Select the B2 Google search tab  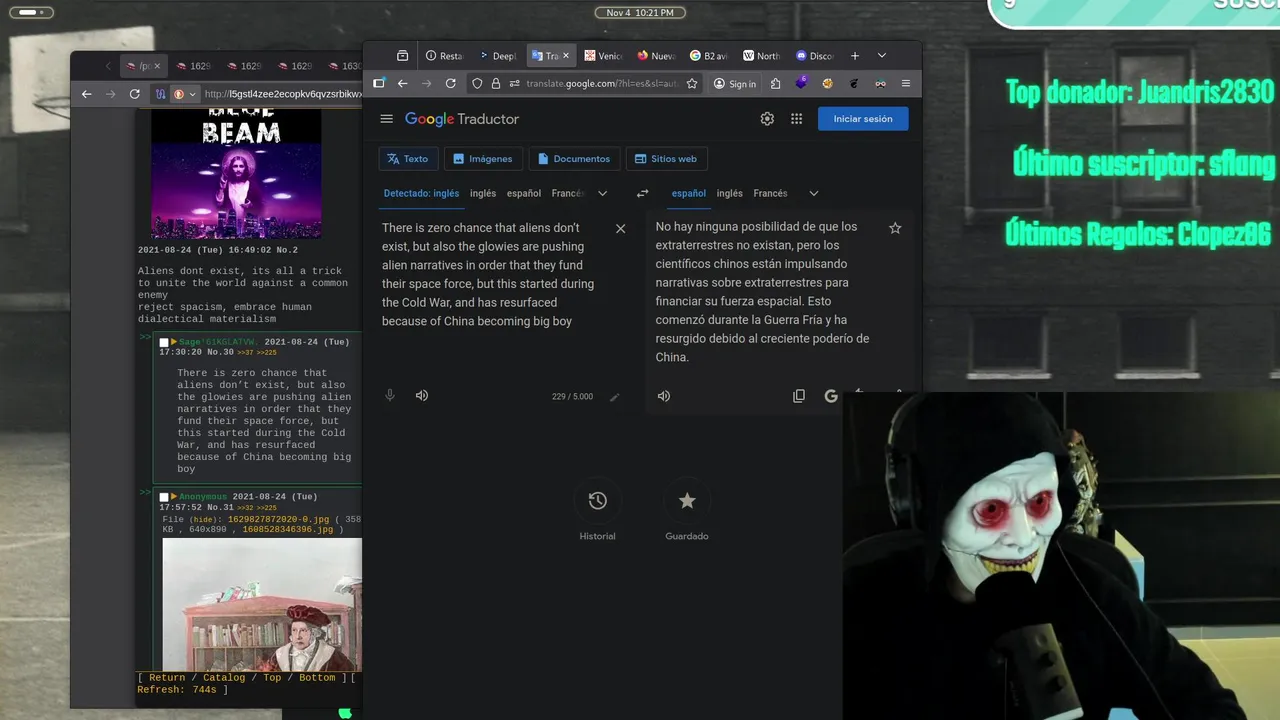(x=709, y=56)
